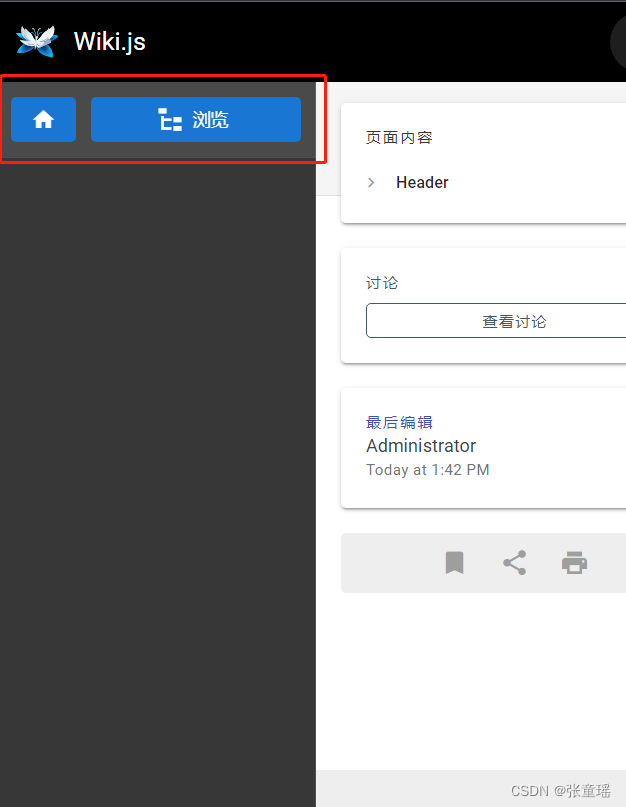Click the Wiki.js site title
The height and width of the screenshot is (807, 626).
point(110,42)
